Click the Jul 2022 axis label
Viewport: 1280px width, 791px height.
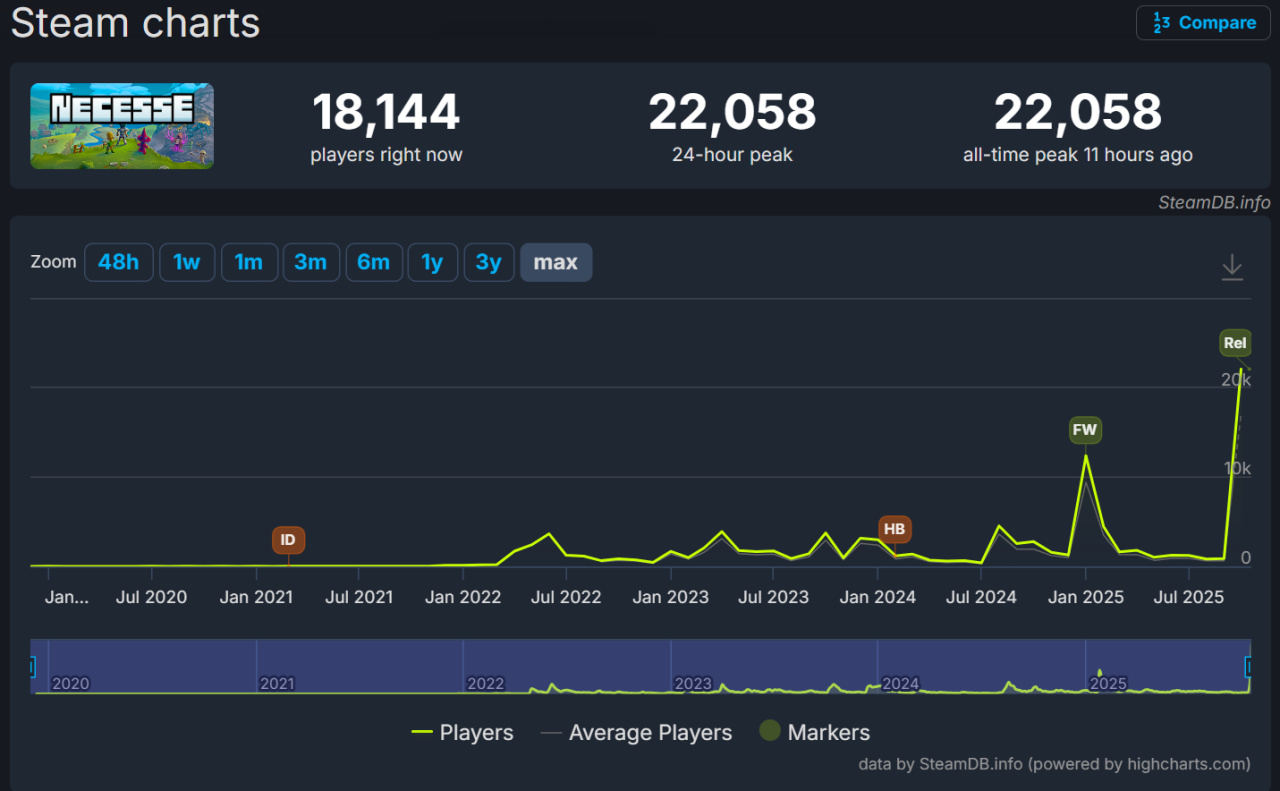pos(566,597)
